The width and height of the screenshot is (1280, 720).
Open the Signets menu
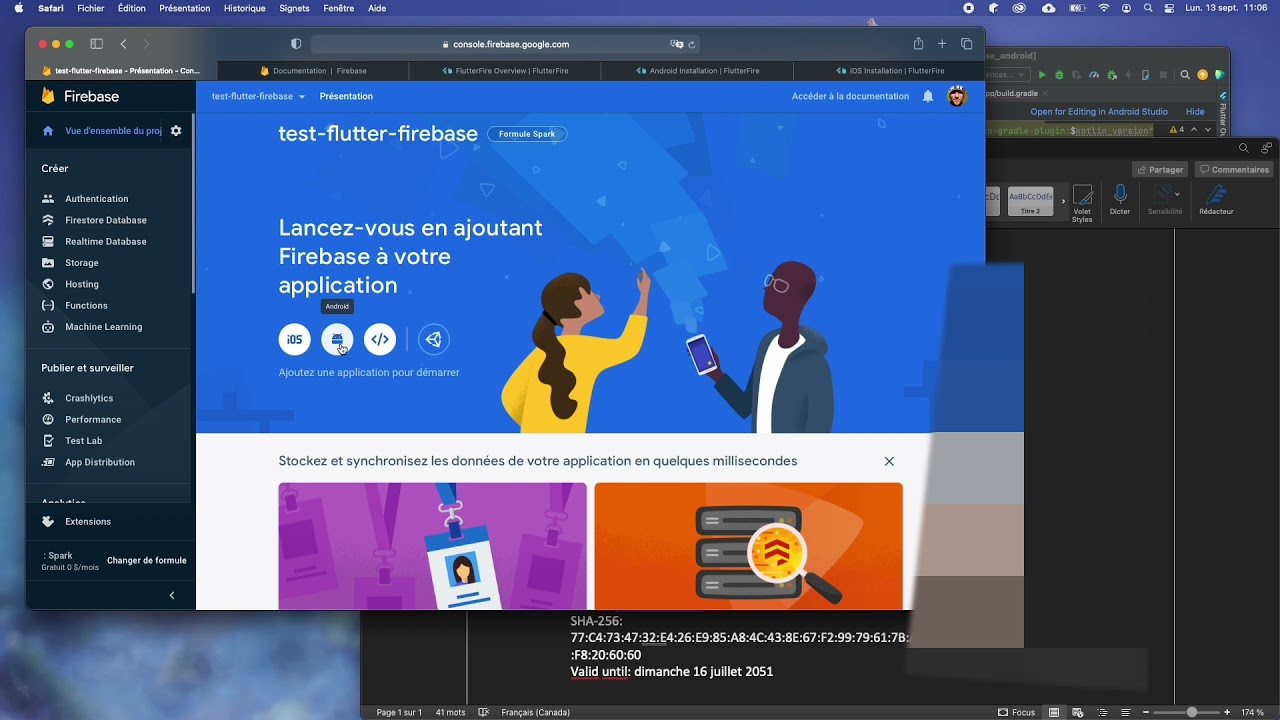295,8
